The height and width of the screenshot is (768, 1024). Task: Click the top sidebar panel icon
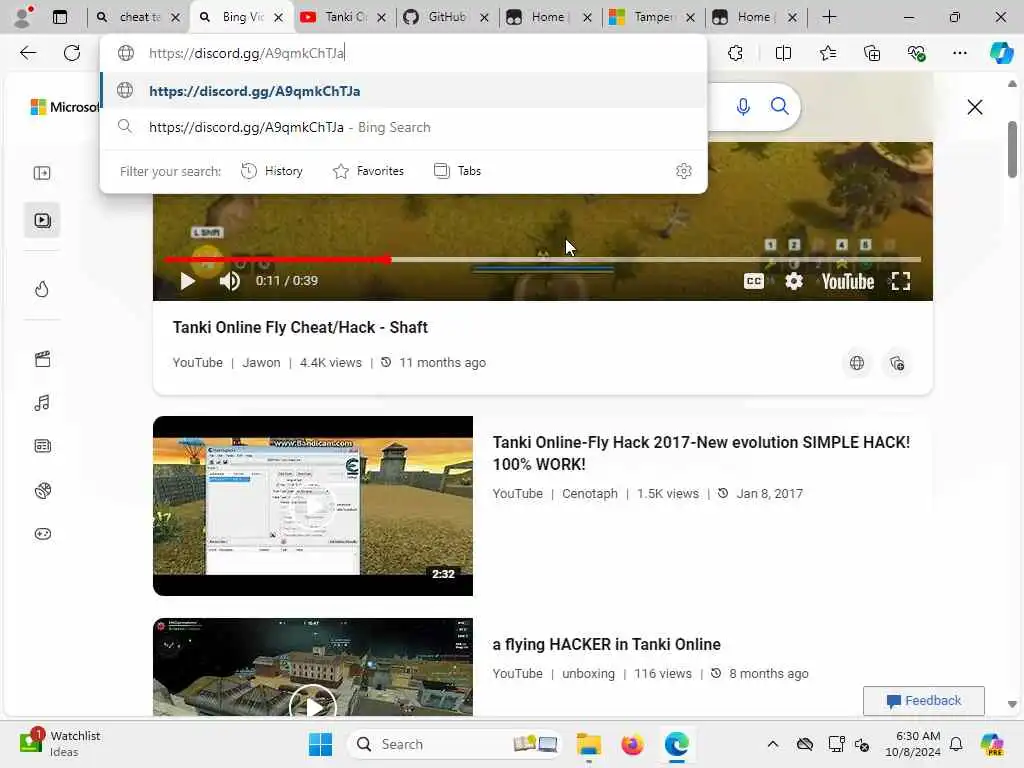click(42, 173)
